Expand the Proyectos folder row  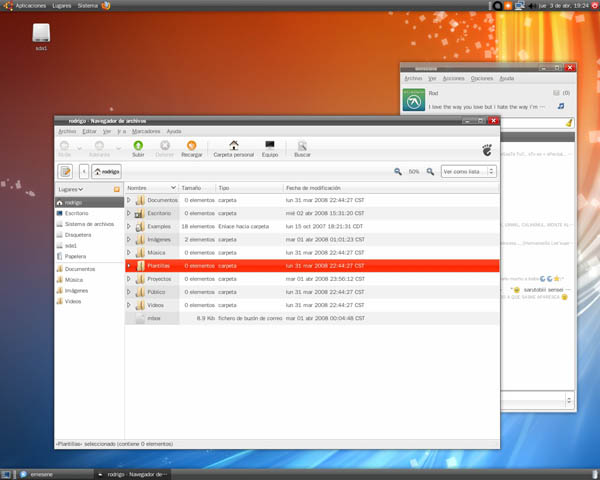tap(129, 279)
